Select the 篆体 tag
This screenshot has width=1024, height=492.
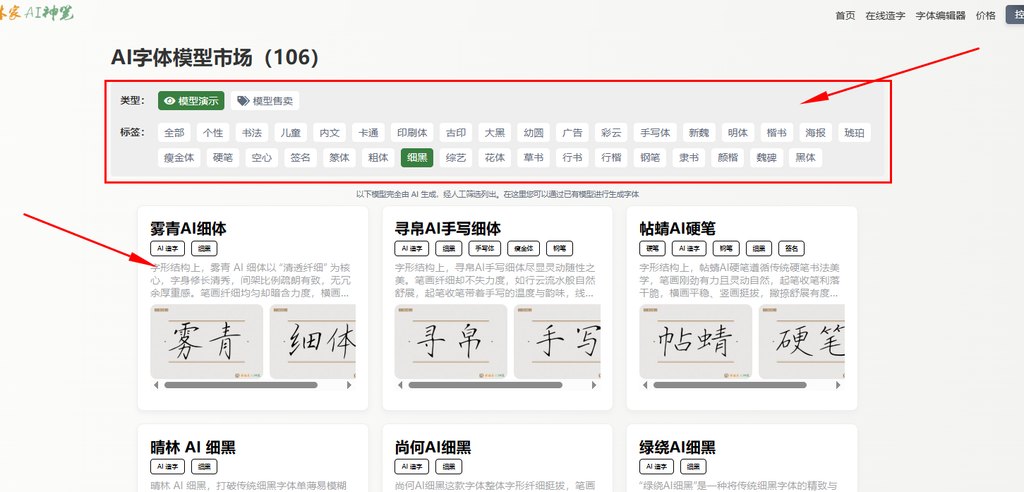point(340,157)
